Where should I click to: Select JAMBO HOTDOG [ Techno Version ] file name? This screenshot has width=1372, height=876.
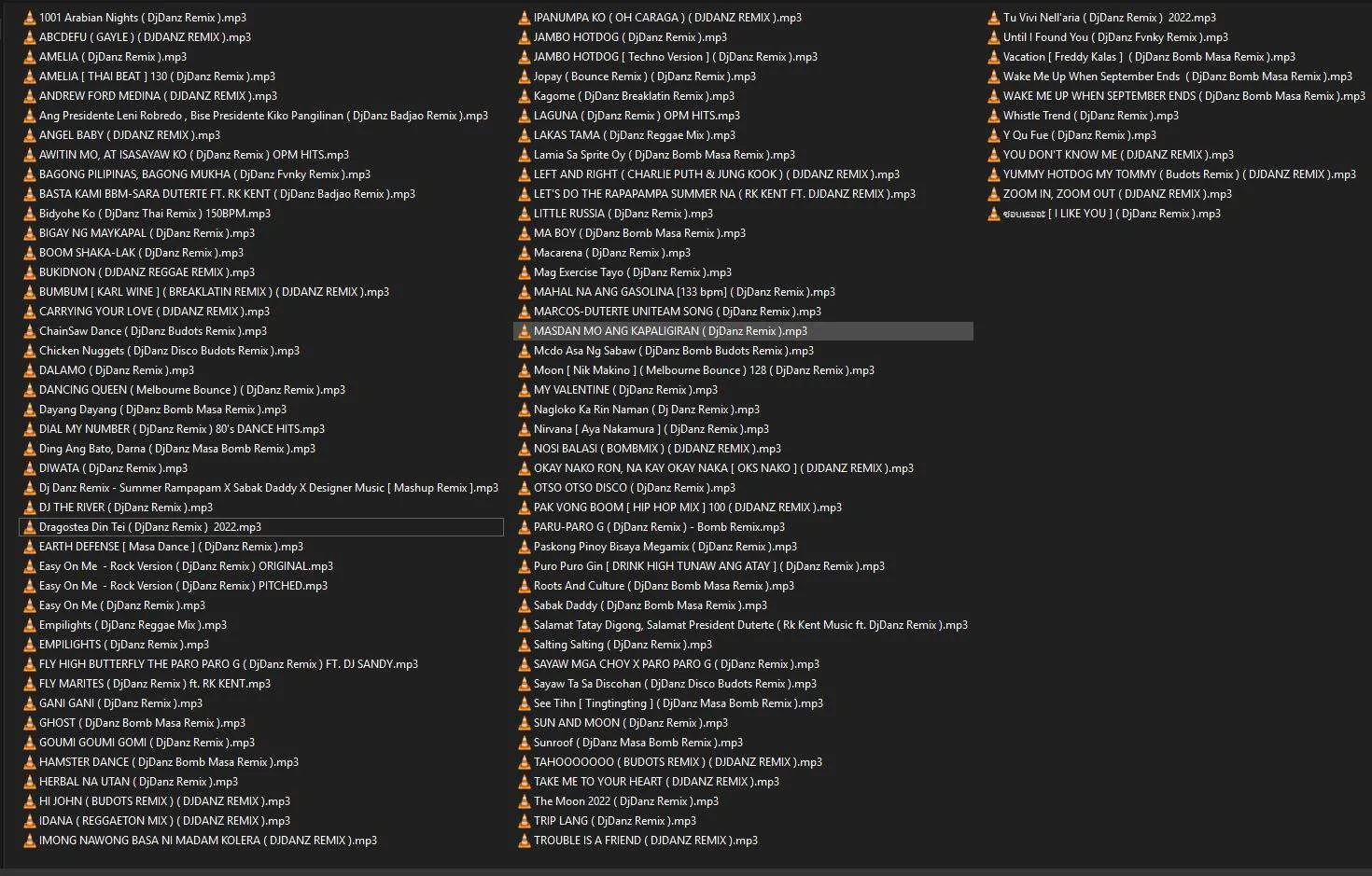[x=676, y=57]
